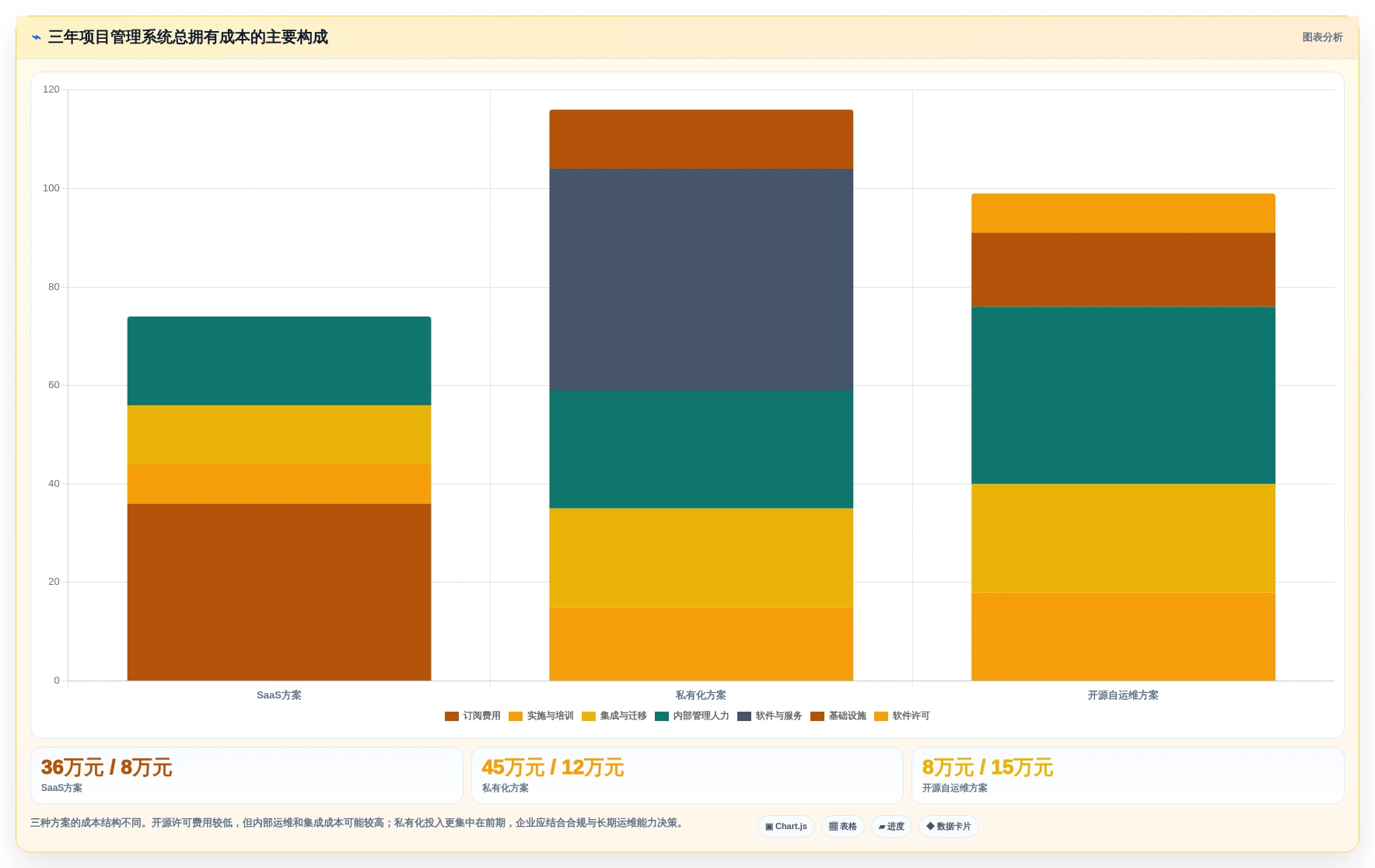Select the brown 订阅费用 segment of the SaaS bar
Image resolution: width=1375 pixels, height=868 pixels.
(279, 592)
